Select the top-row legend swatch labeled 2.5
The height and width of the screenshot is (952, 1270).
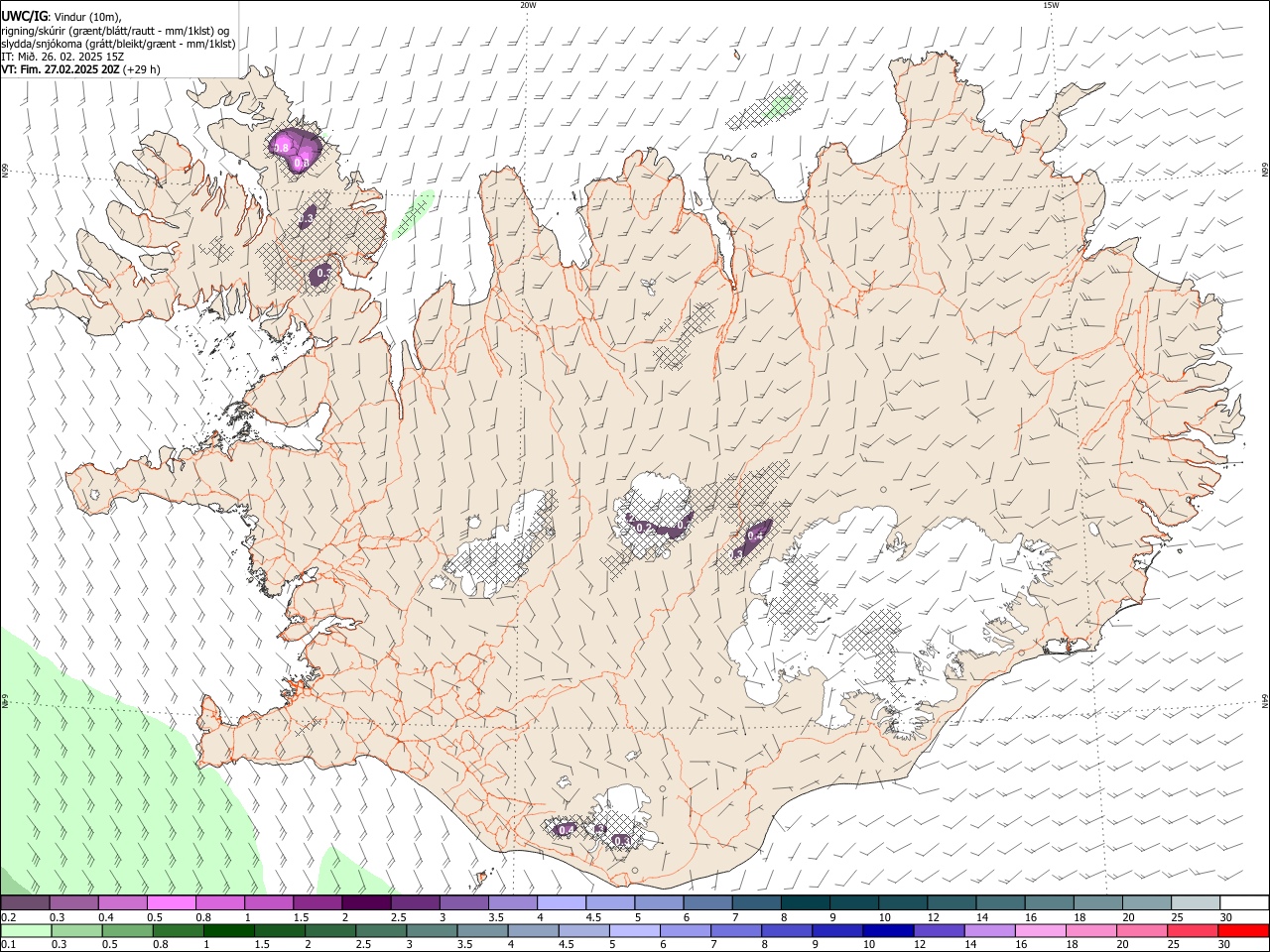pos(415,903)
